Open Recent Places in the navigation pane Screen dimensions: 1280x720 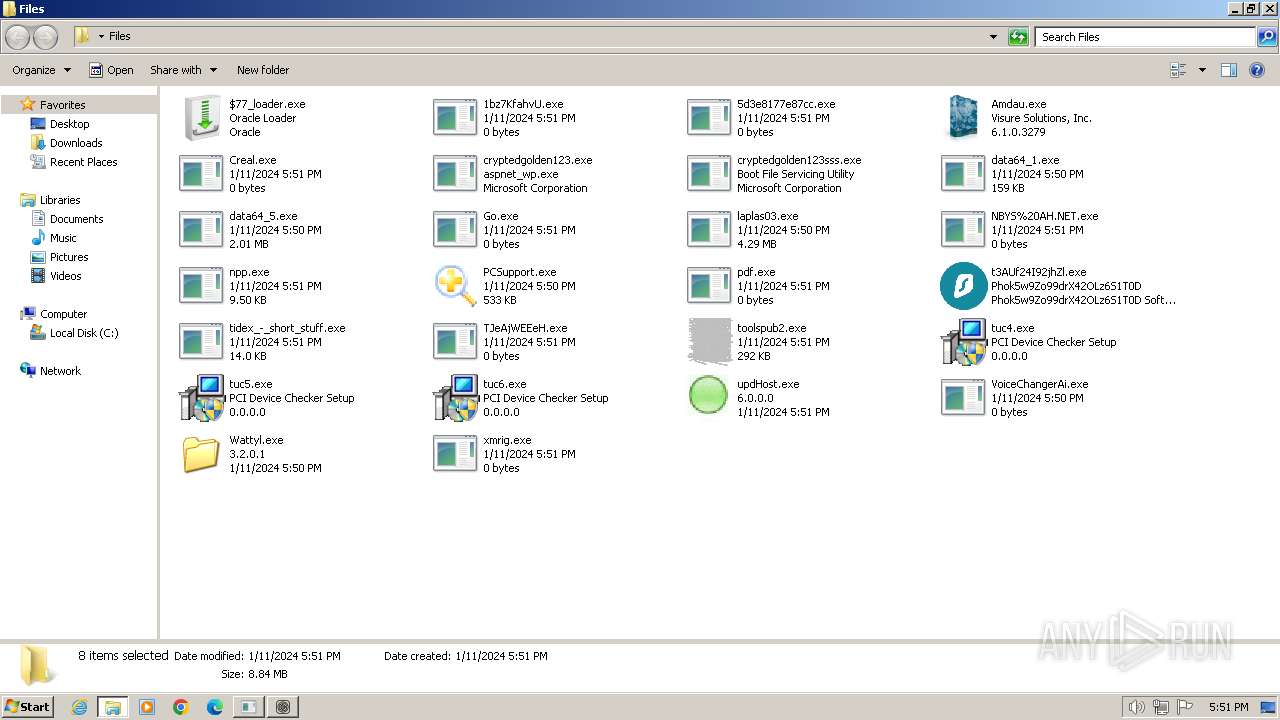83,162
